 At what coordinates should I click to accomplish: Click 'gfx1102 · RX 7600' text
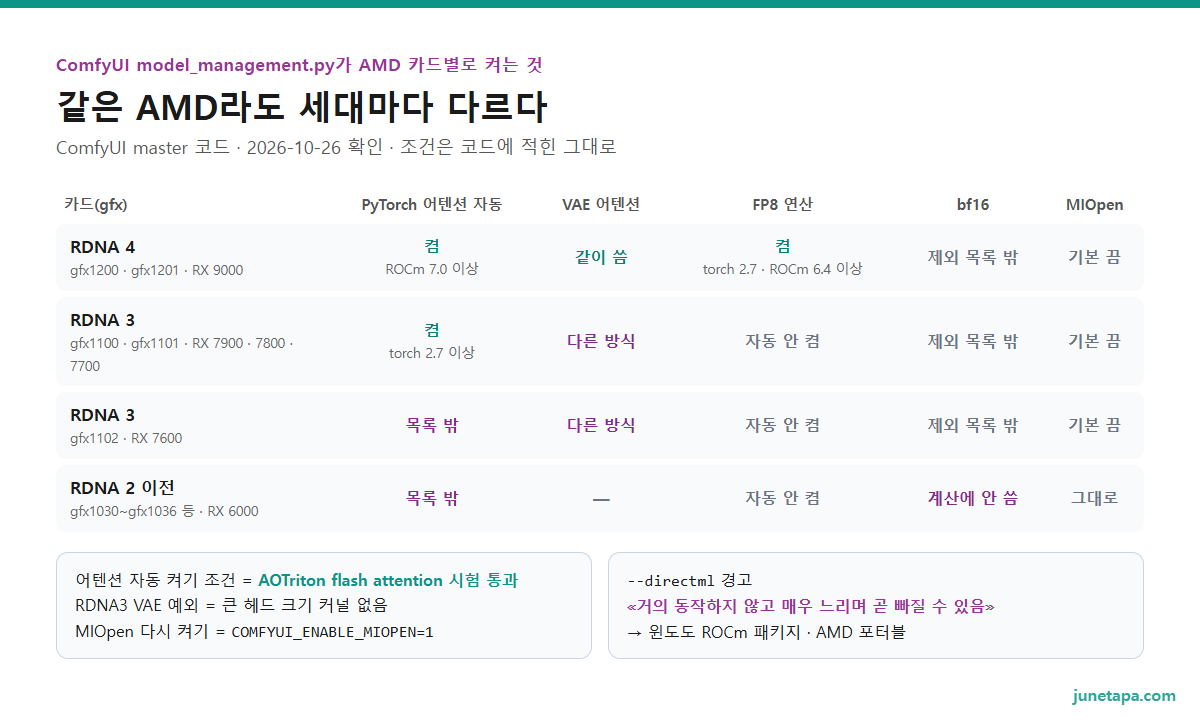click(126, 438)
